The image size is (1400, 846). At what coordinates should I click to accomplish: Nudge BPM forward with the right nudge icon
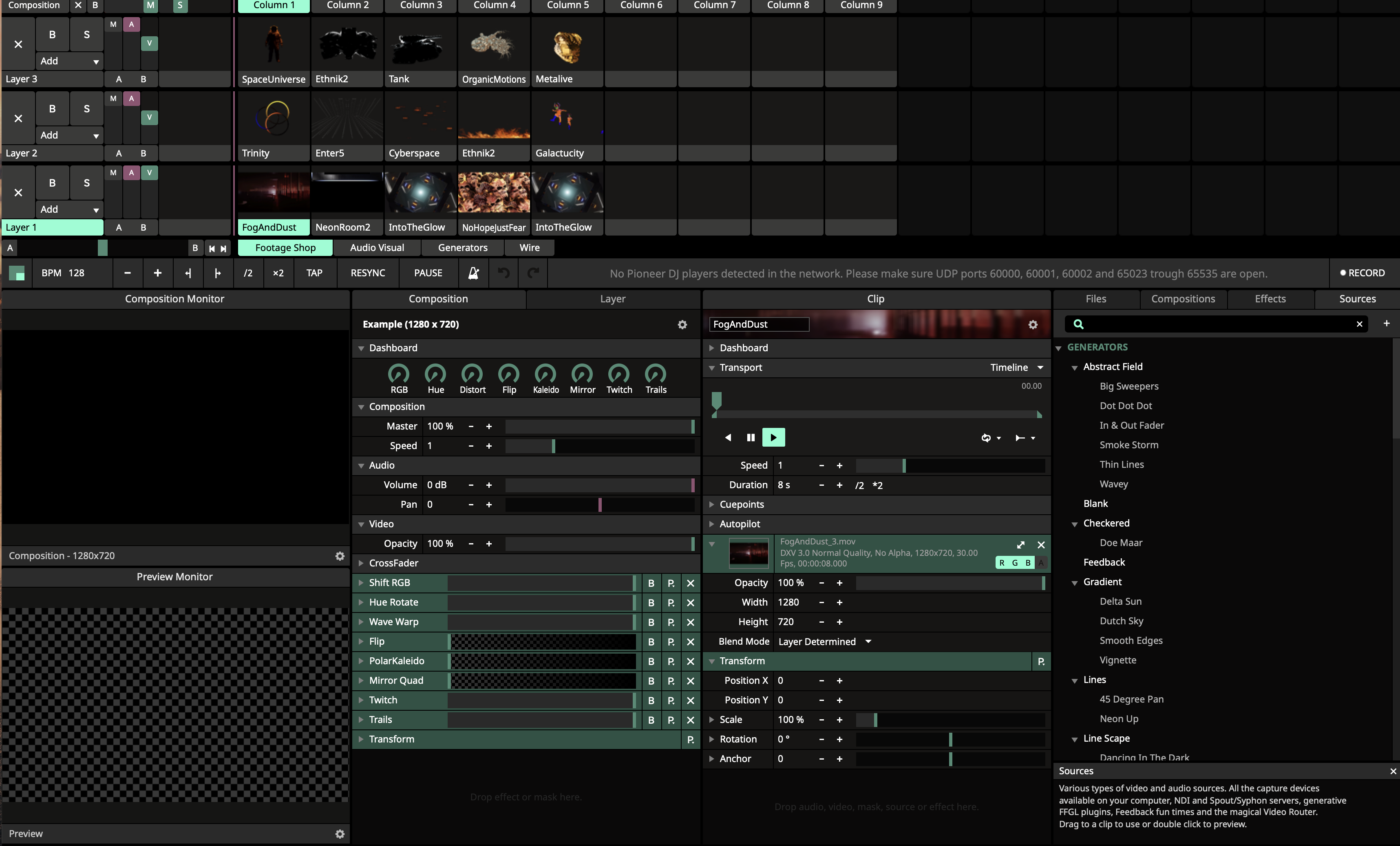(x=218, y=273)
